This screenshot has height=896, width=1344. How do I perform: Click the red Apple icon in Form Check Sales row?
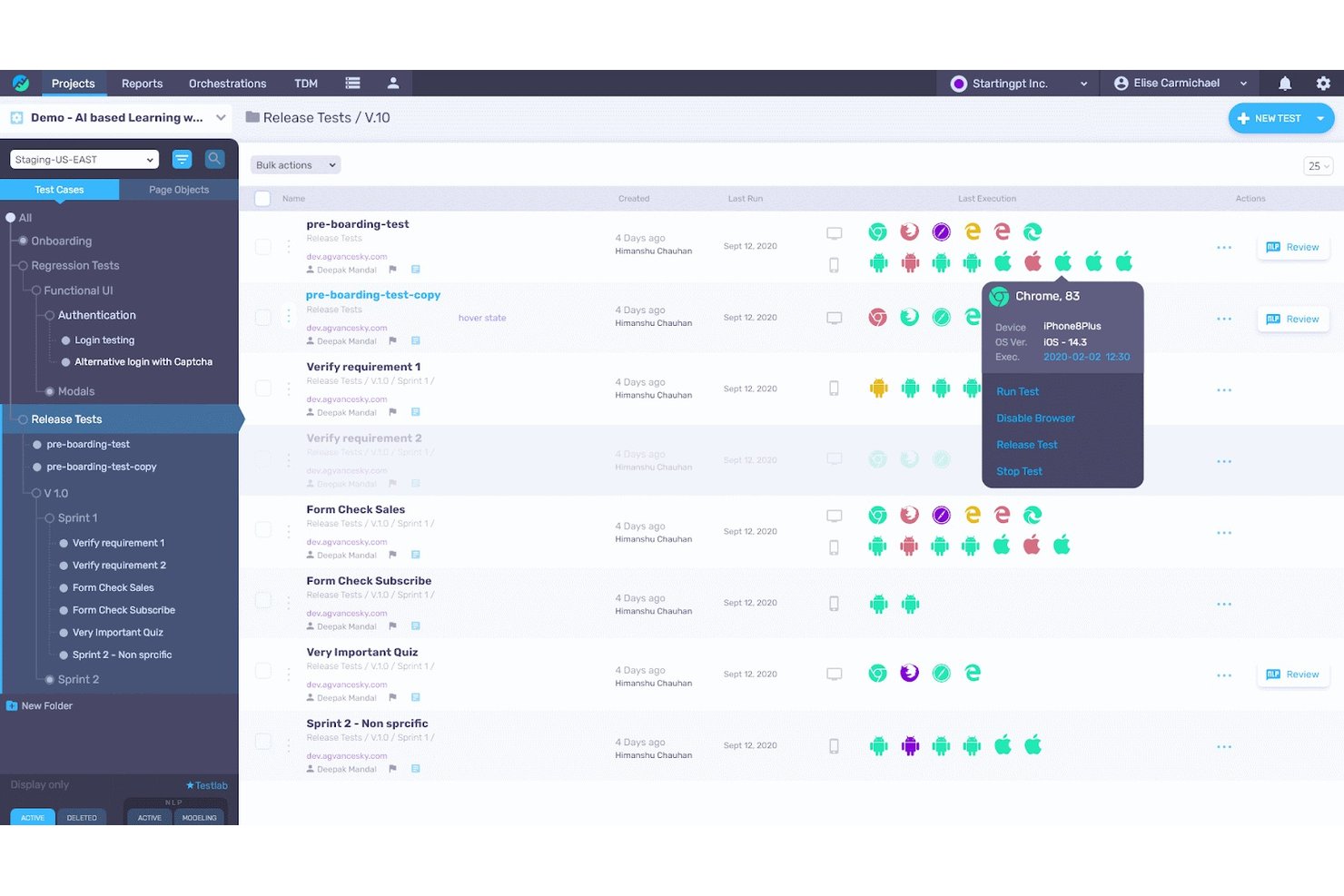pos(1032,545)
